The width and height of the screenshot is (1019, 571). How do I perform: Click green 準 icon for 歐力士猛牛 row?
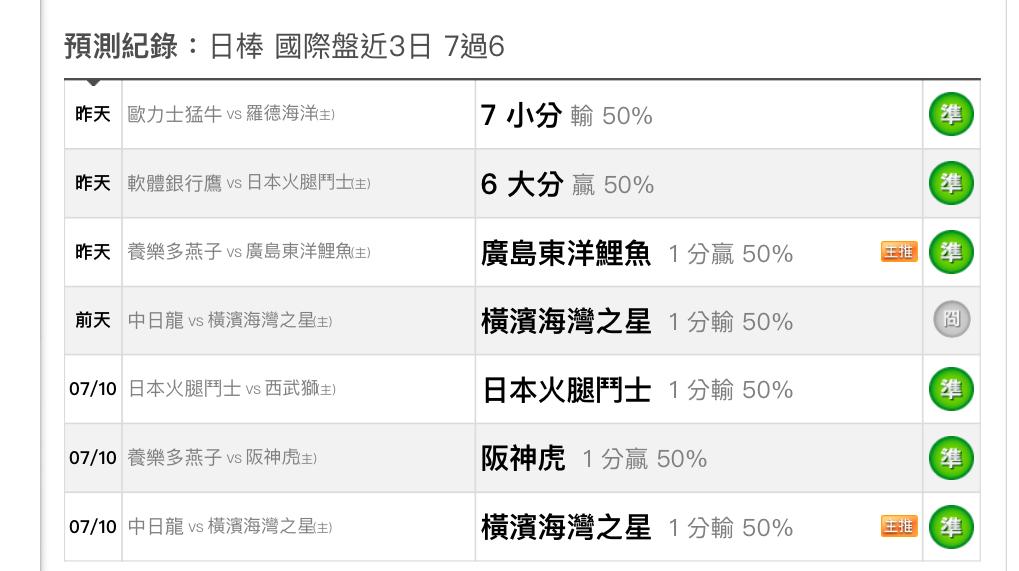tap(951, 114)
